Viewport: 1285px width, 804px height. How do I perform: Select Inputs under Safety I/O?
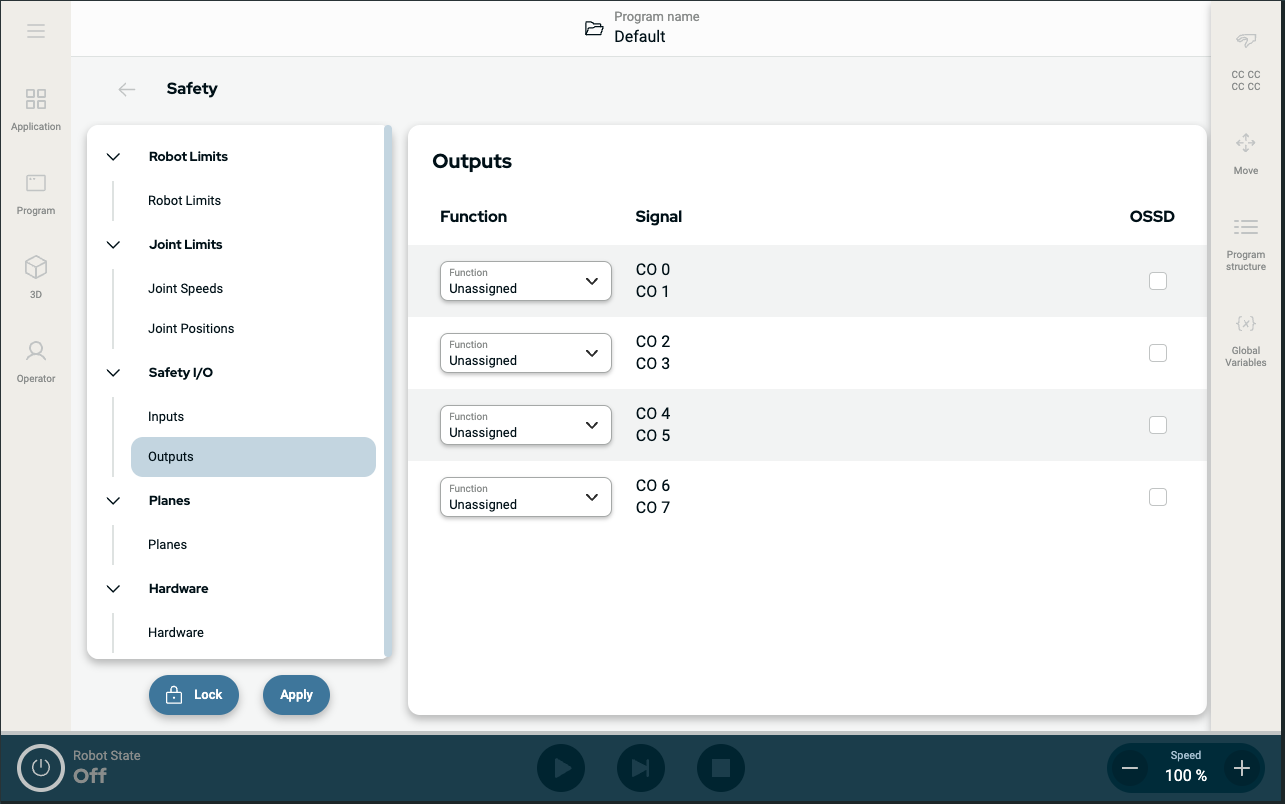166,417
